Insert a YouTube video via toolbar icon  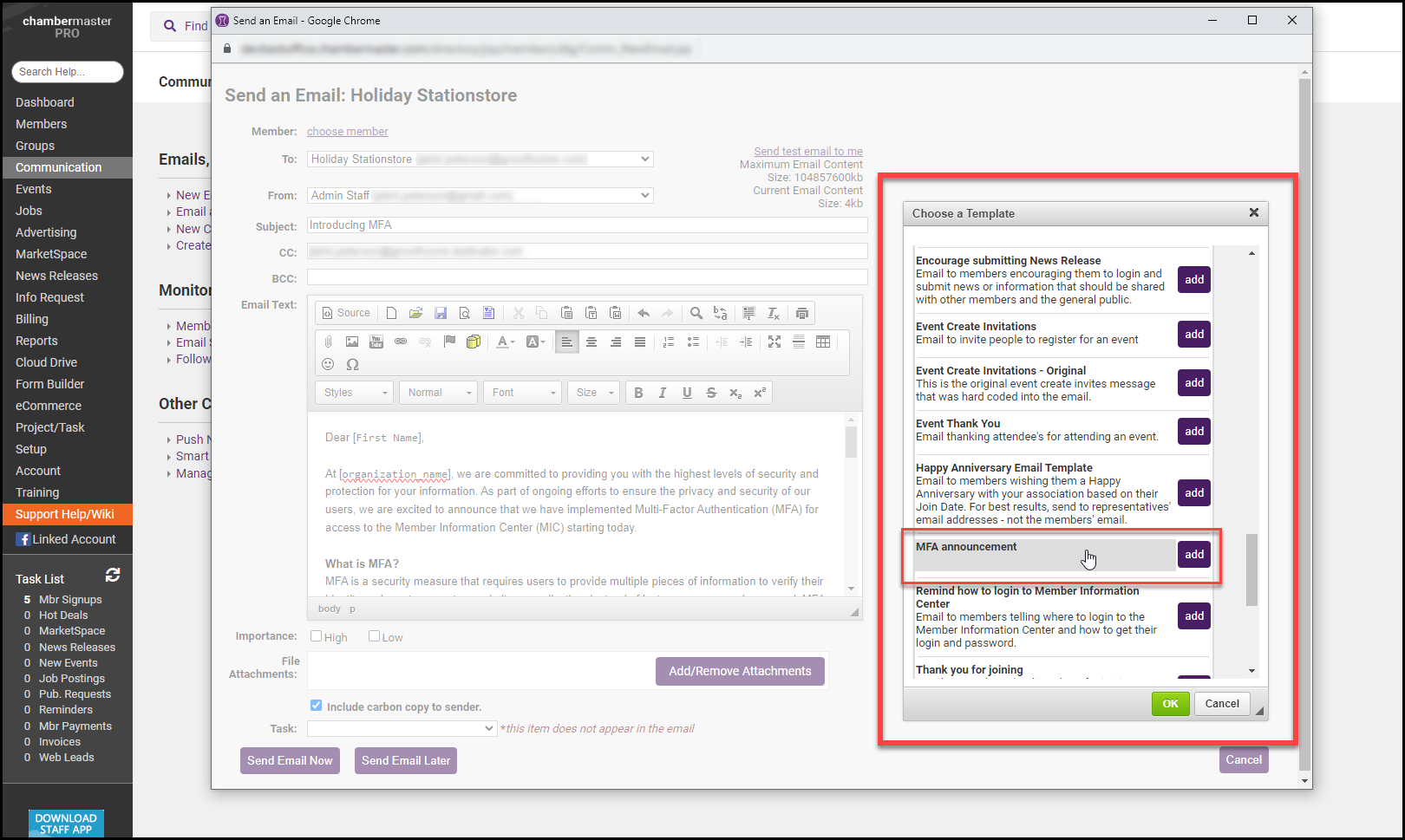pyautogui.click(x=376, y=342)
